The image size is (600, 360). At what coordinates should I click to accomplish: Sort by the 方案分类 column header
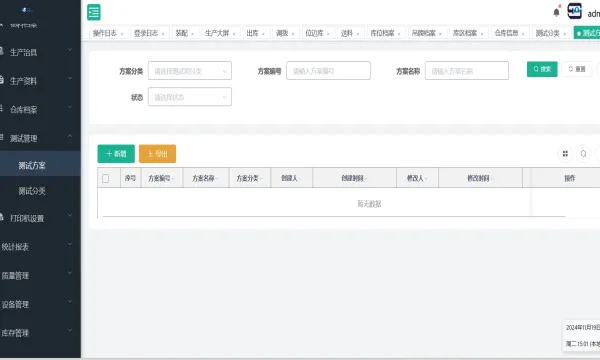coord(249,178)
